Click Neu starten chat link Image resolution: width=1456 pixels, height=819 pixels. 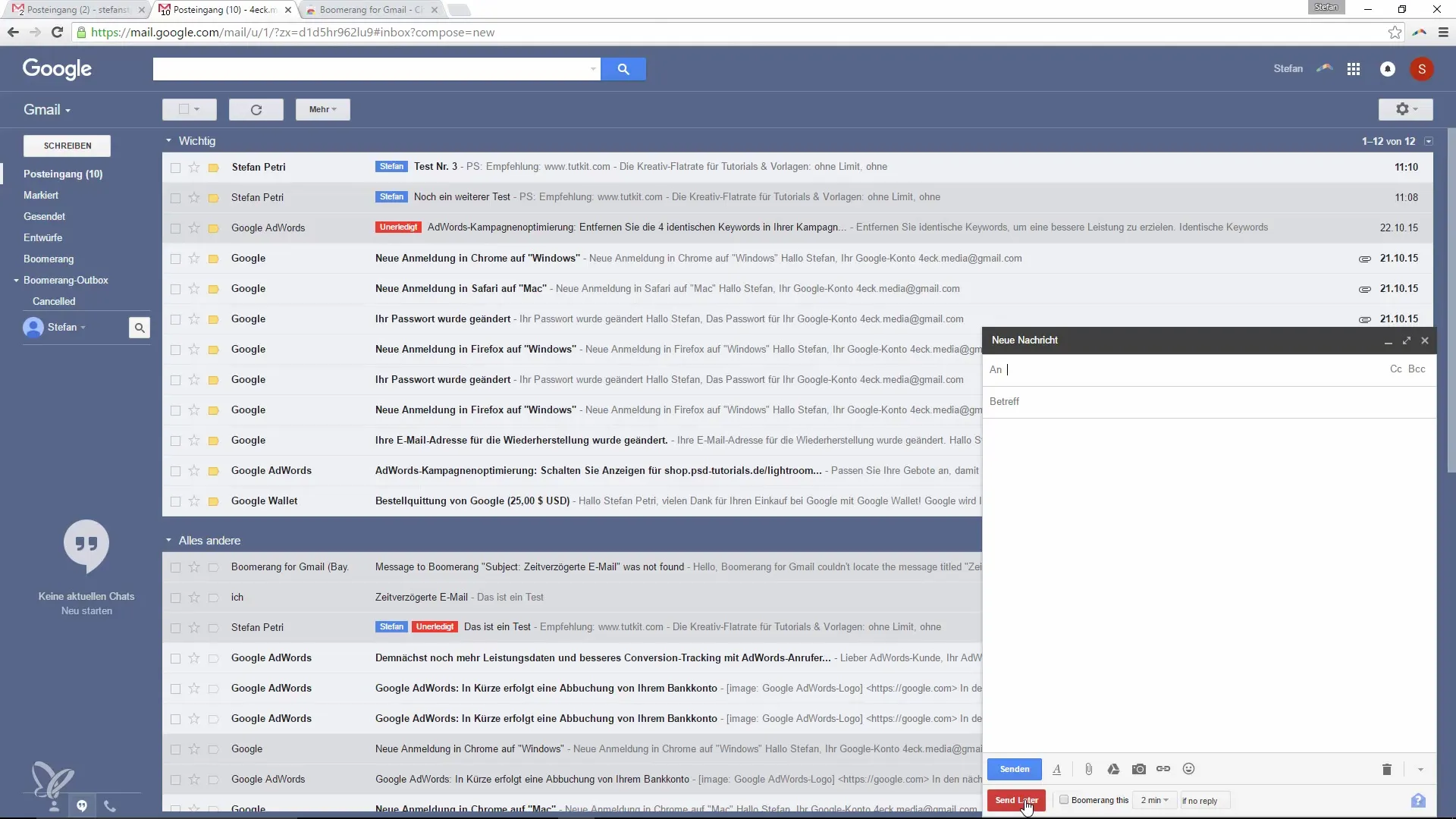(x=86, y=610)
